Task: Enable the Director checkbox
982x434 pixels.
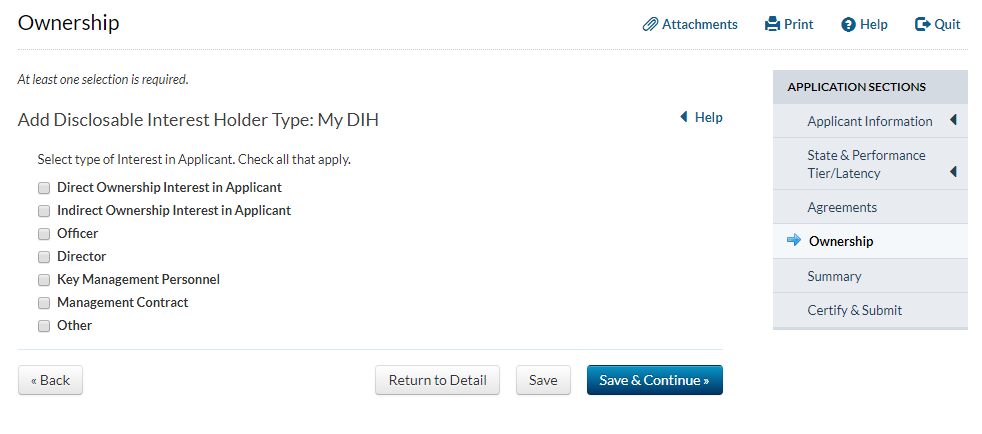Action: click(44, 257)
